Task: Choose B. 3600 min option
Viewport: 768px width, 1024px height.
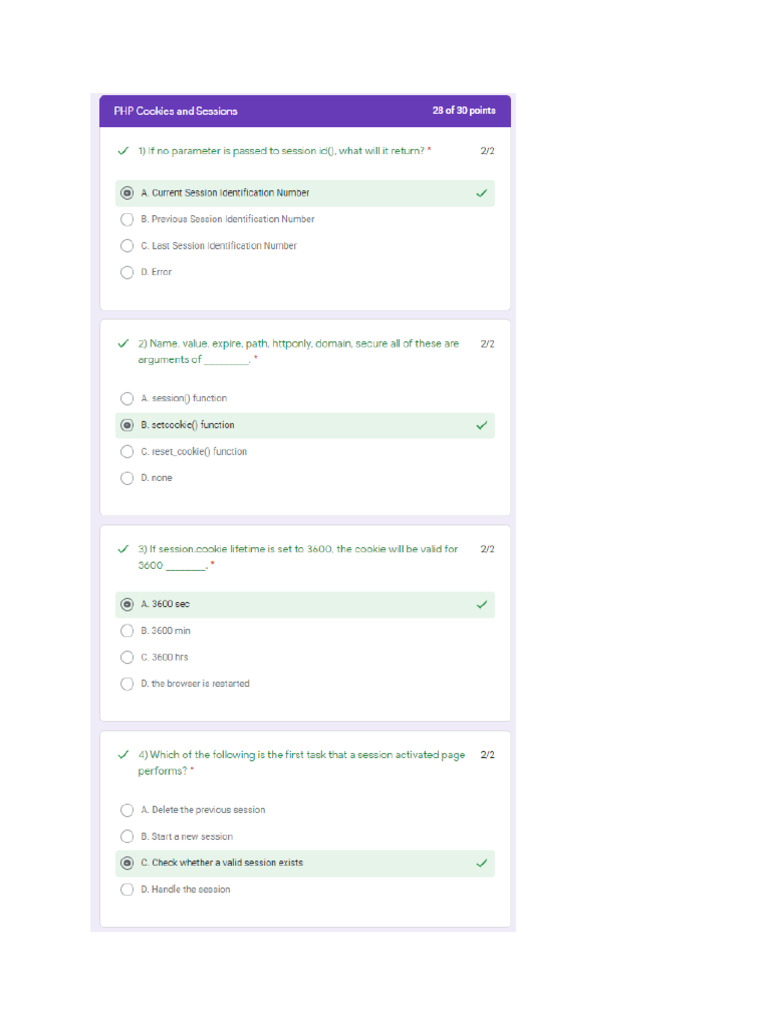Action: coord(127,631)
